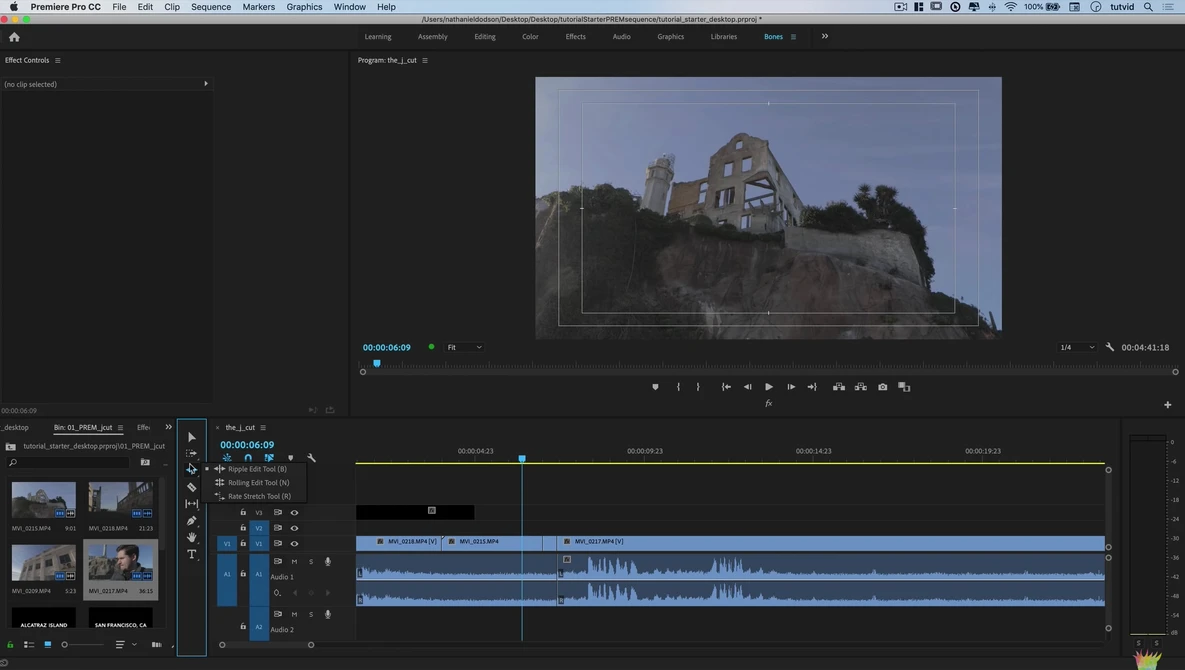Toggle V3 track output eye
This screenshot has height=670, width=1185.
coord(295,512)
